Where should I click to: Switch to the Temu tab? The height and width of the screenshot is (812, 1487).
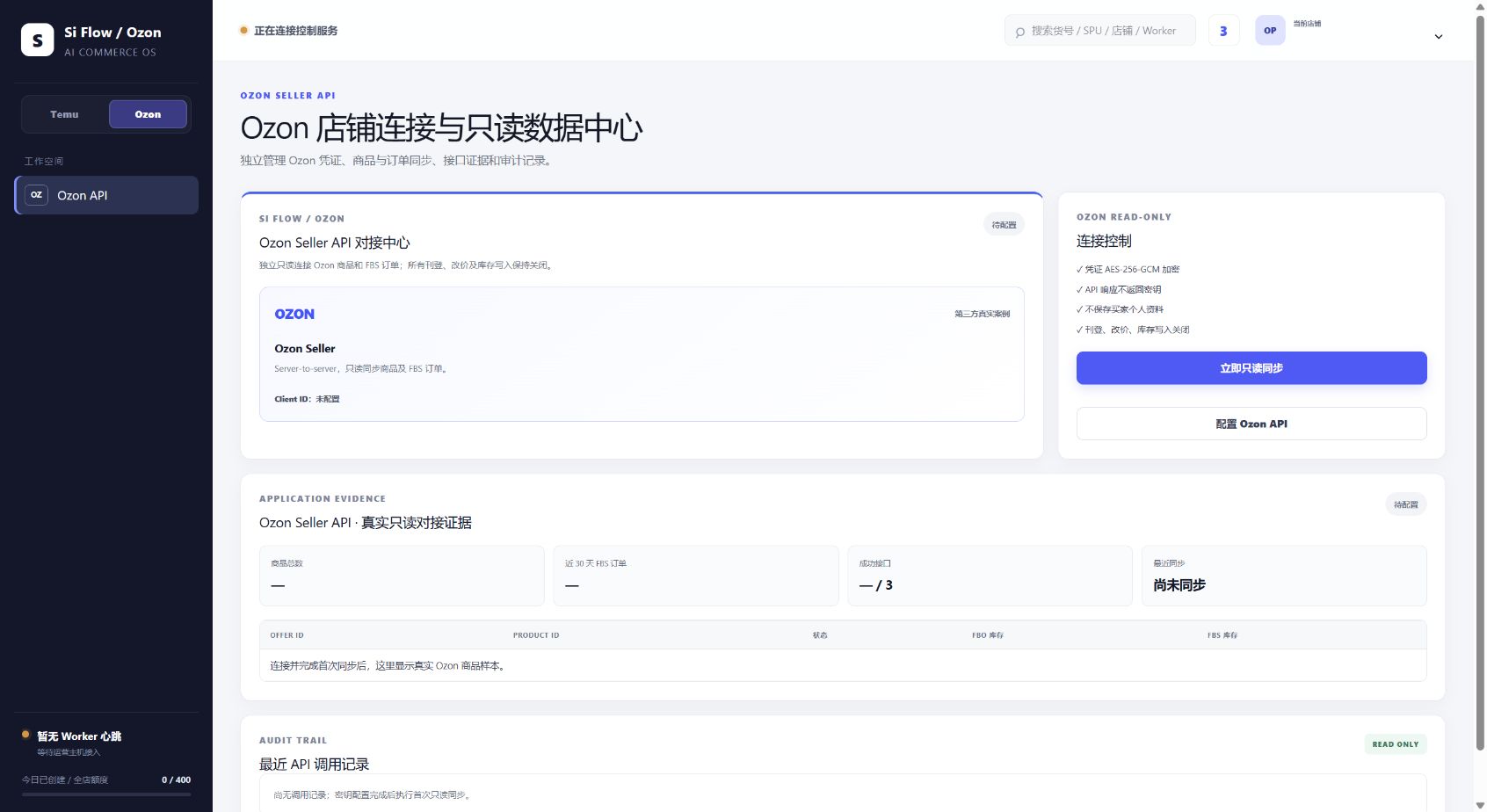pos(64,114)
